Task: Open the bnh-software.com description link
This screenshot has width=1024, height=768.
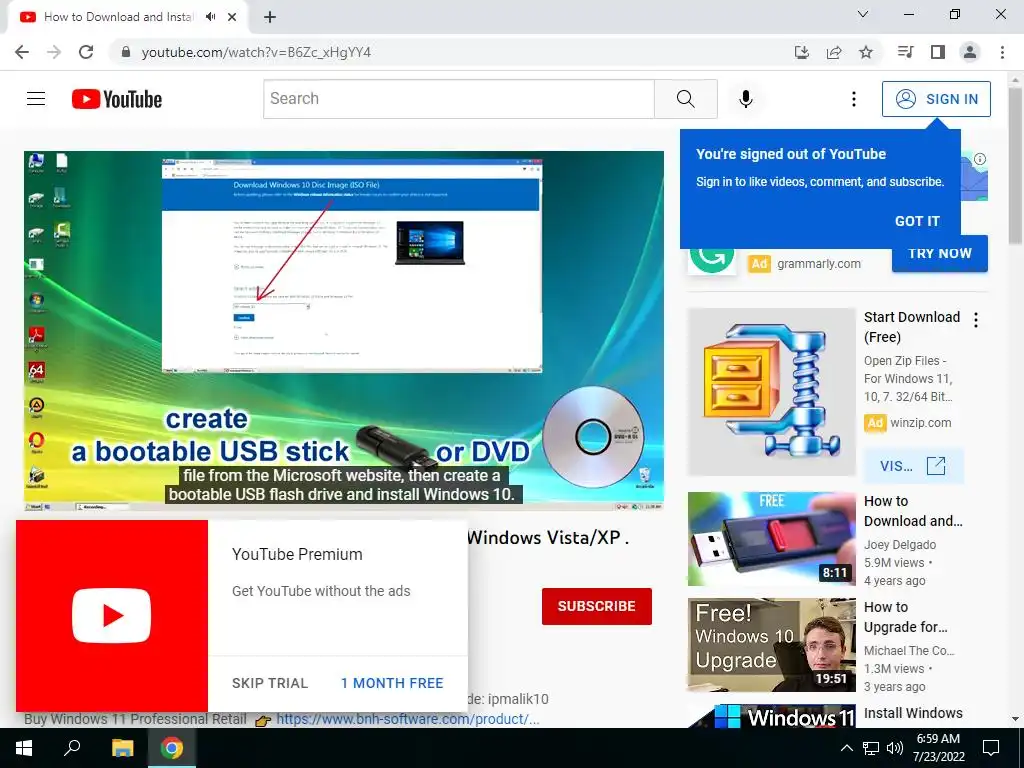Action: click(408, 719)
